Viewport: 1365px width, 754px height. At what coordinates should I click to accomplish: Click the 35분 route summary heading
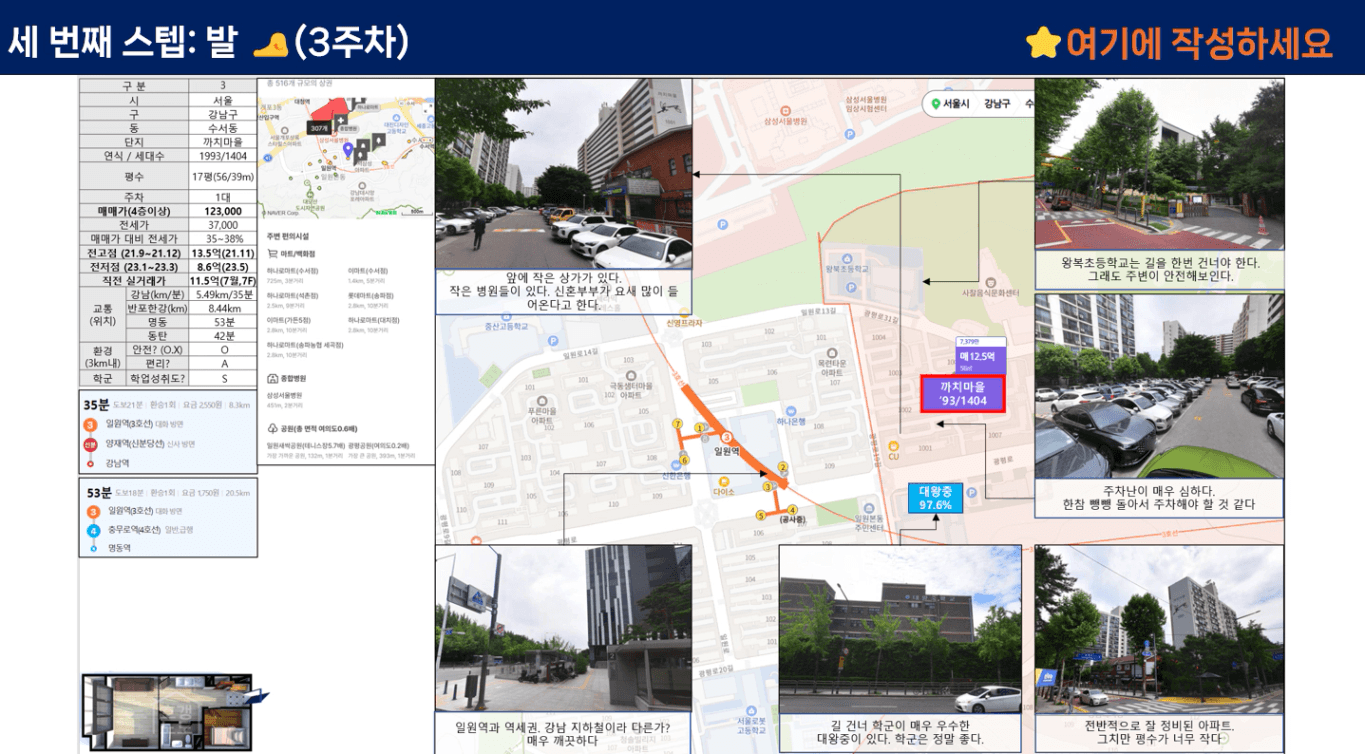[96, 405]
